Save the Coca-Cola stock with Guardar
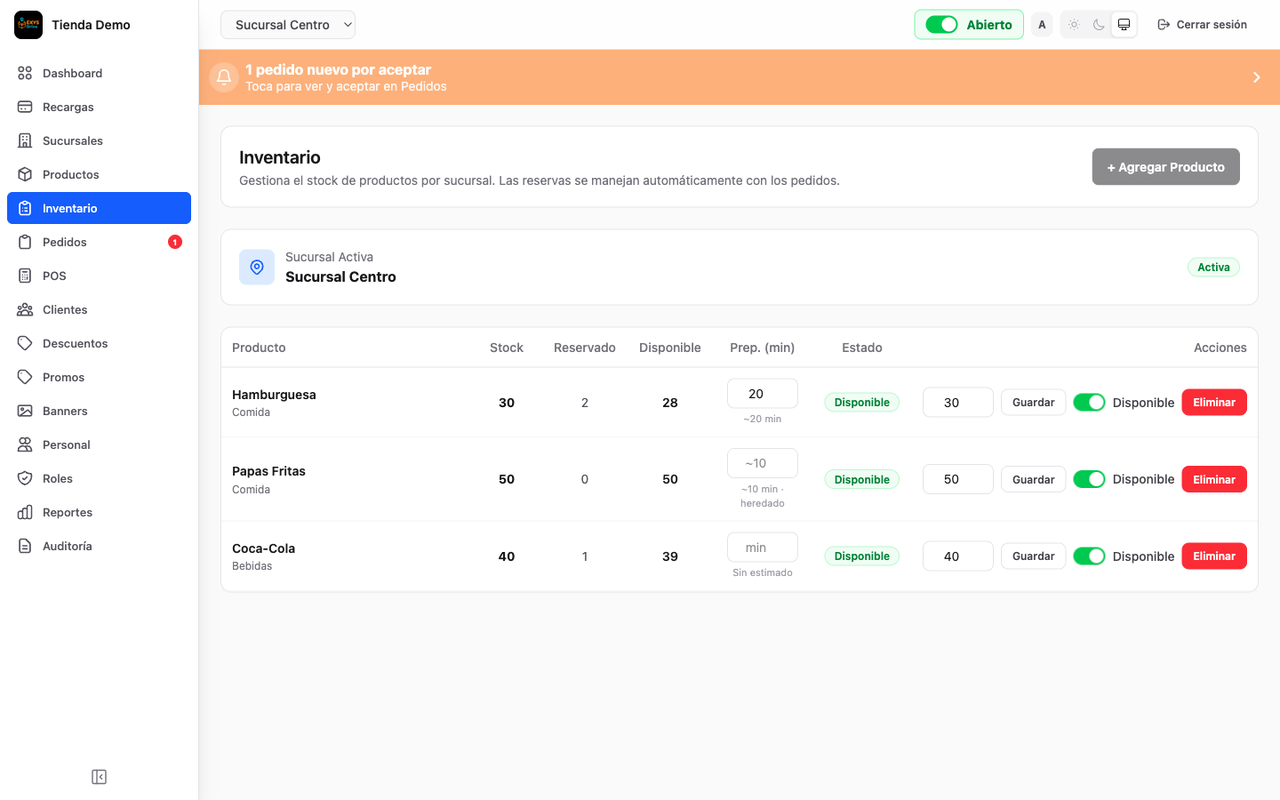The width and height of the screenshot is (1280, 800). 1033,556
